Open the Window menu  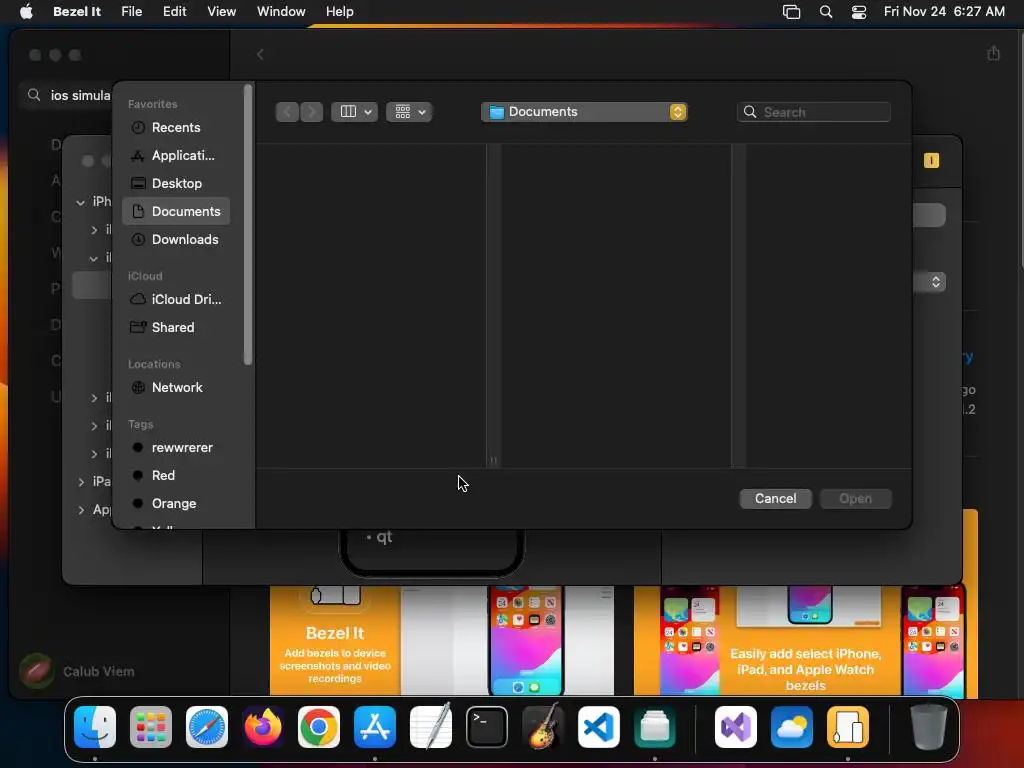coord(281,12)
